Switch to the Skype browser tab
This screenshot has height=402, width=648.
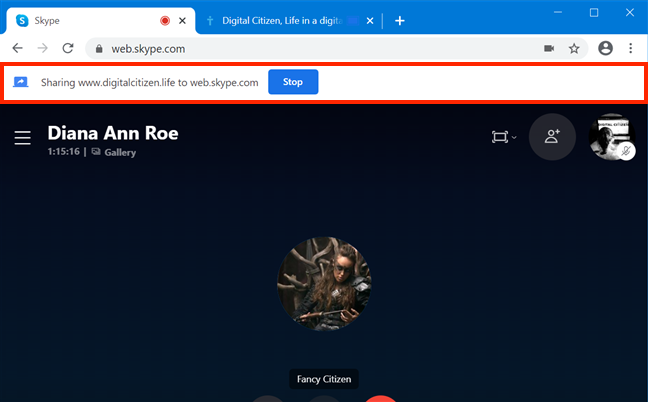pos(100,21)
